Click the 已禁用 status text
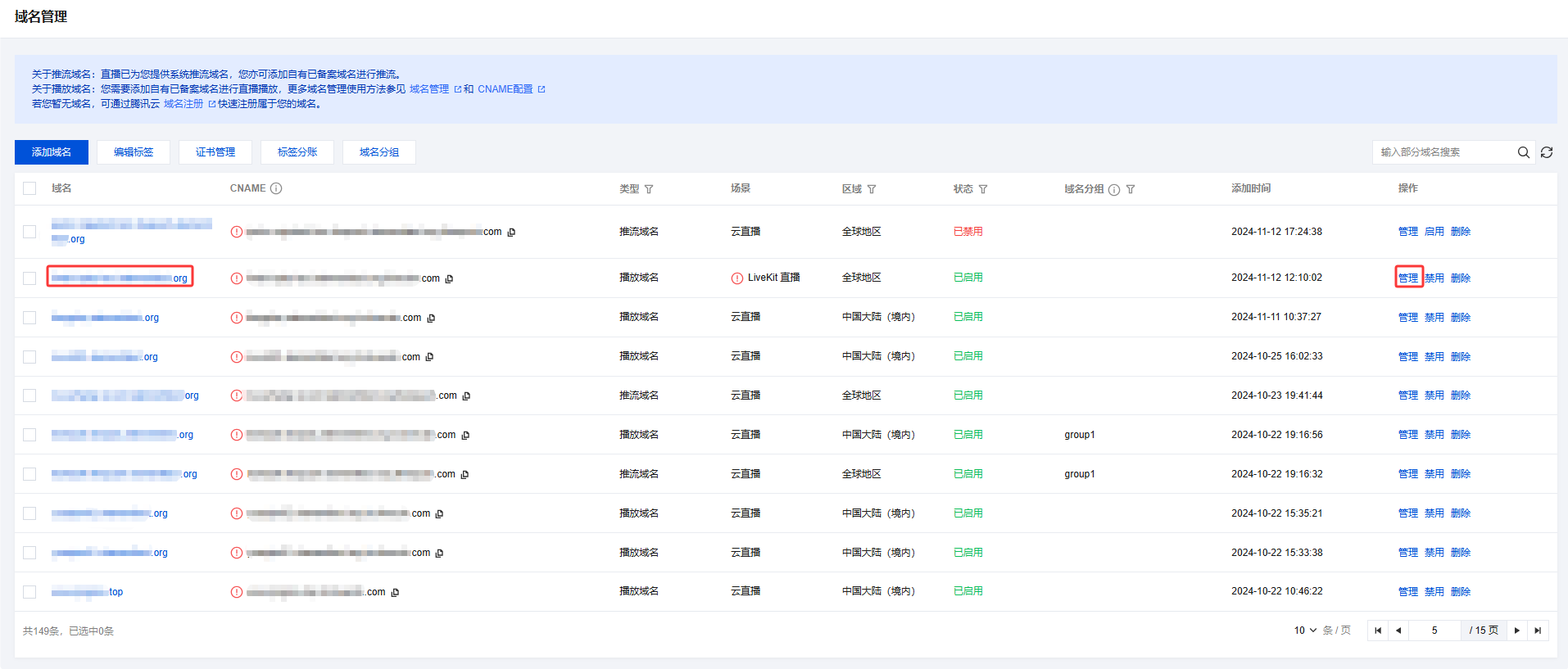 [x=968, y=232]
